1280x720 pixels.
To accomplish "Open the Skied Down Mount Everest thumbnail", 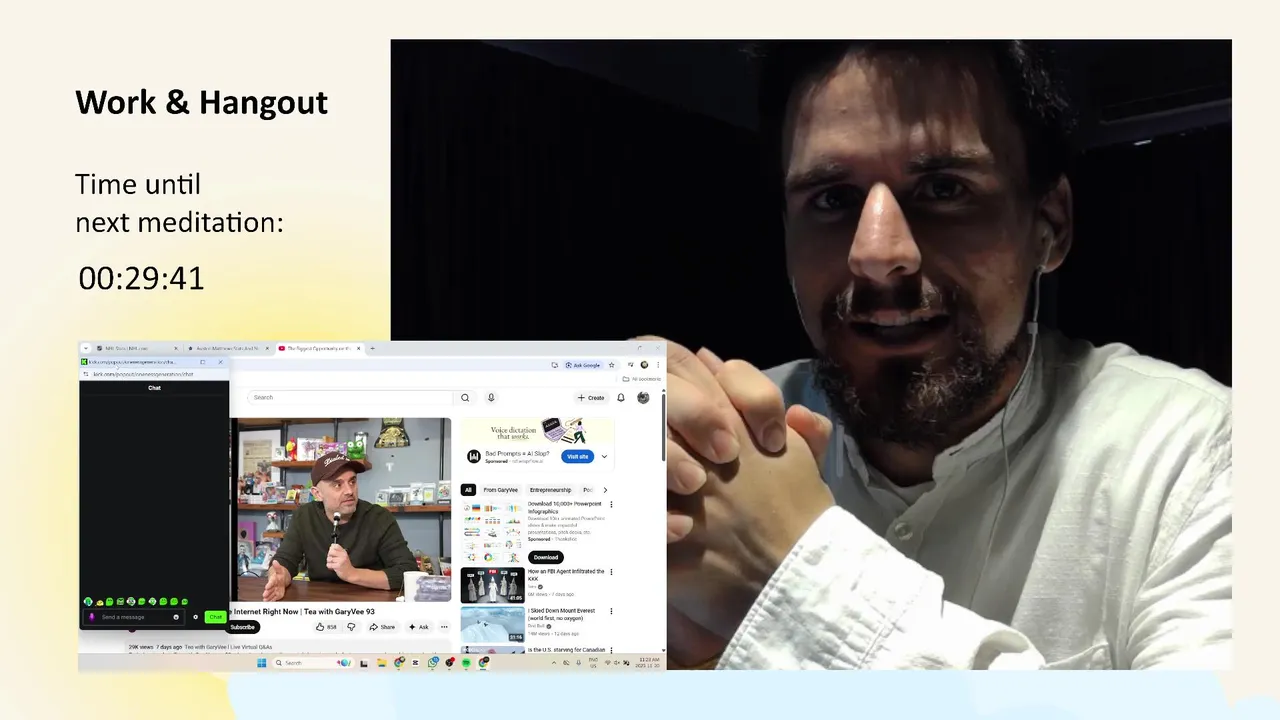I will click(493, 624).
